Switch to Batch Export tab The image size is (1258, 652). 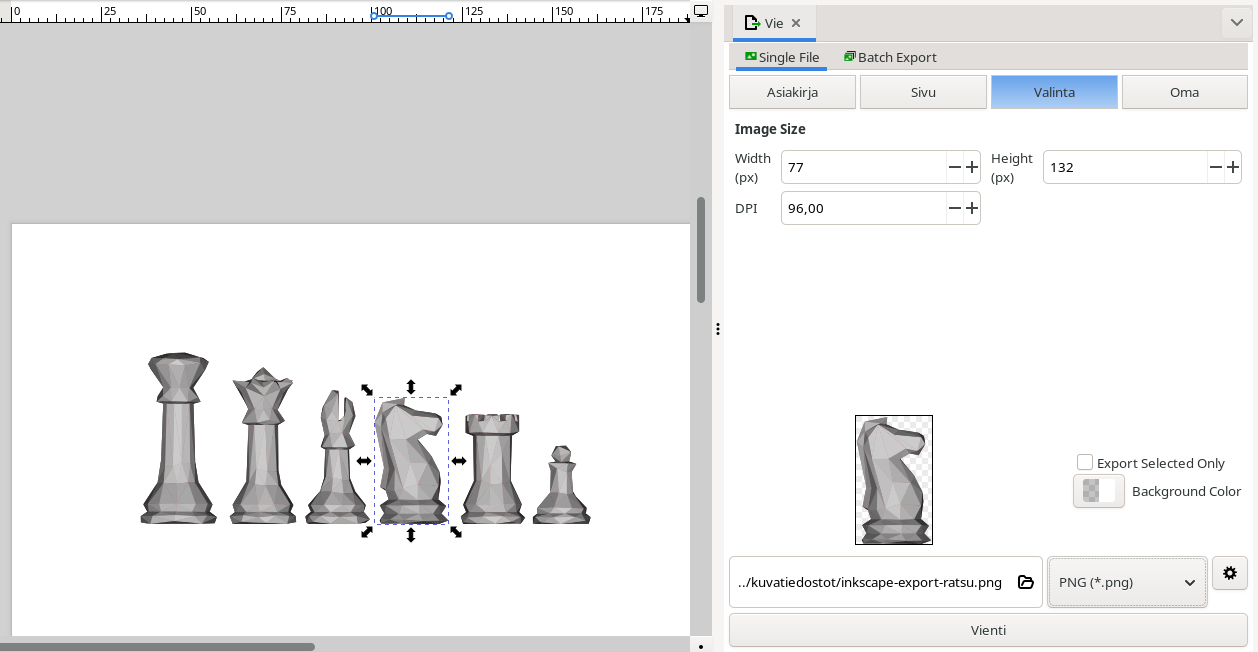[889, 57]
